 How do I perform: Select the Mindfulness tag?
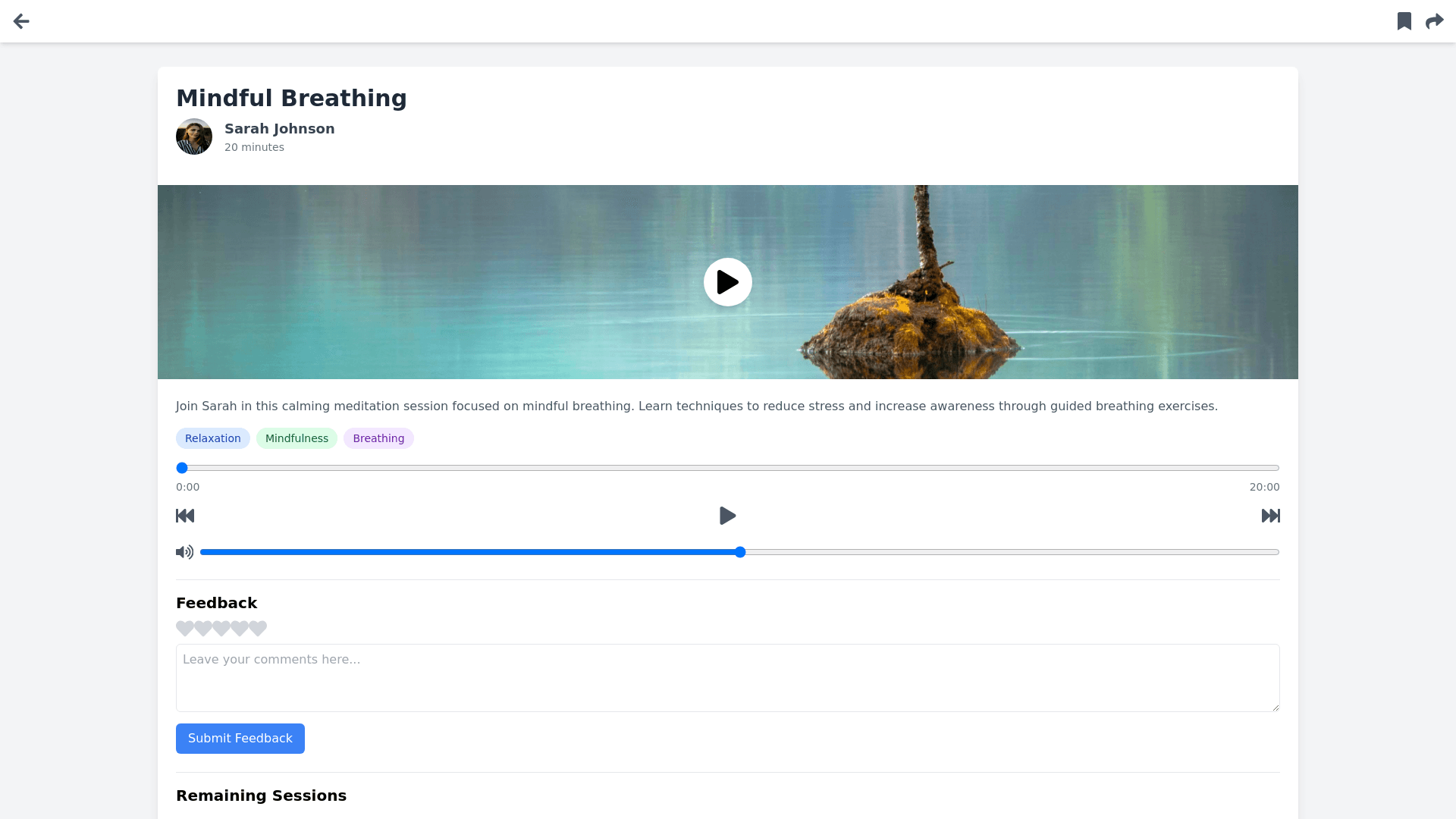point(297,438)
